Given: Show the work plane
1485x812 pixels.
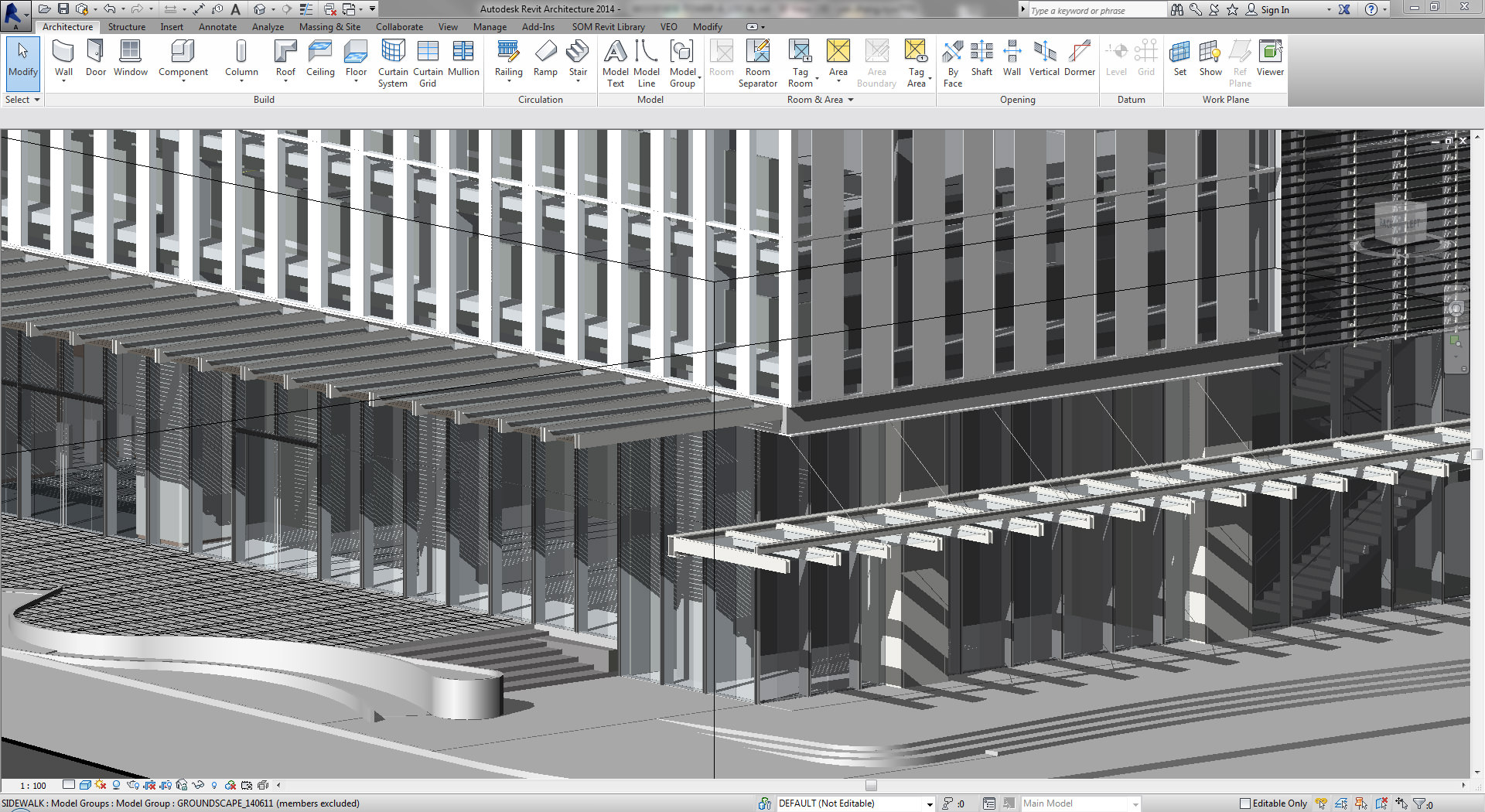Looking at the screenshot, I should pyautogui.click(x=1210, y=60).
